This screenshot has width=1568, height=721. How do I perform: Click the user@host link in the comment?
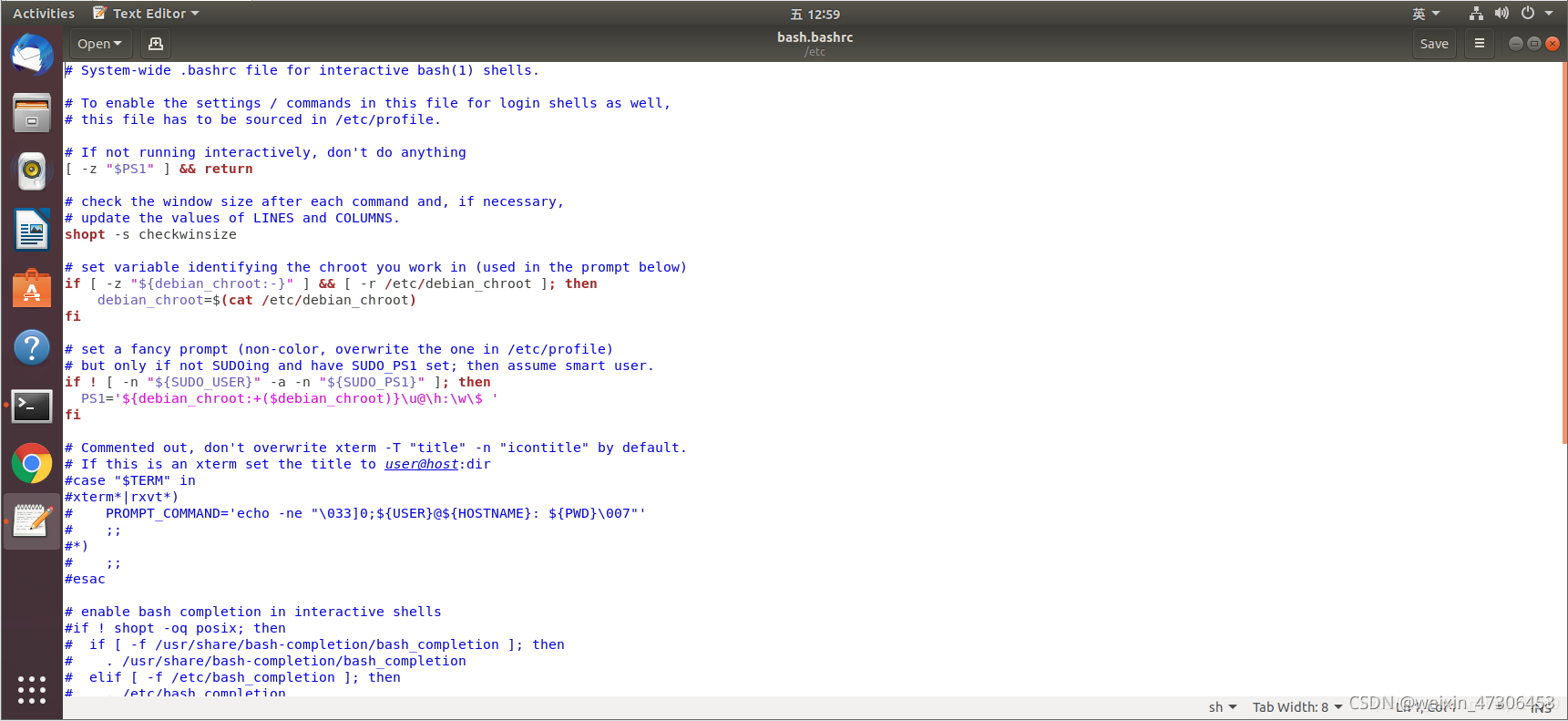coord(421,464)
